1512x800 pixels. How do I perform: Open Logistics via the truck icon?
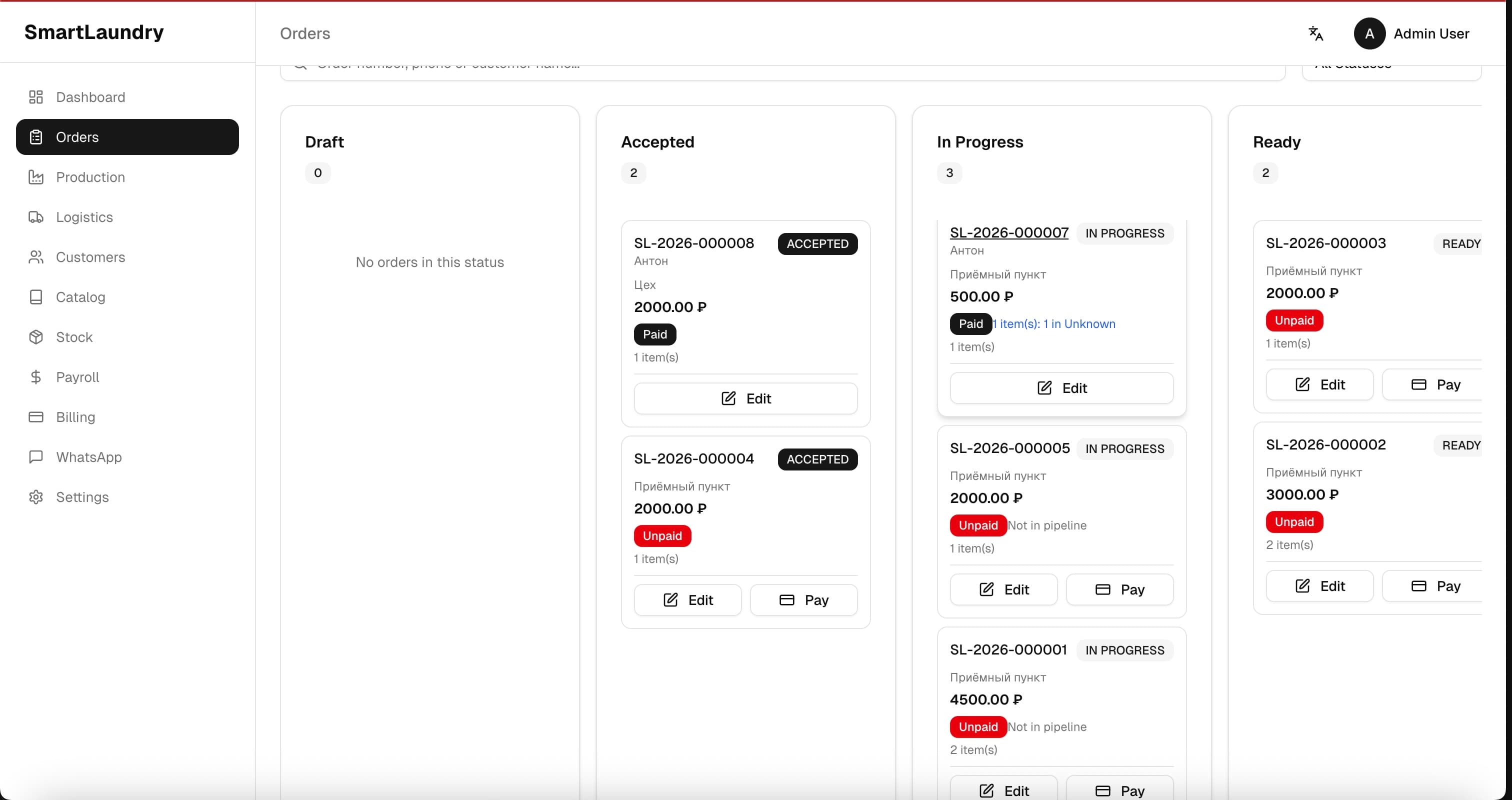coord(36,216)
